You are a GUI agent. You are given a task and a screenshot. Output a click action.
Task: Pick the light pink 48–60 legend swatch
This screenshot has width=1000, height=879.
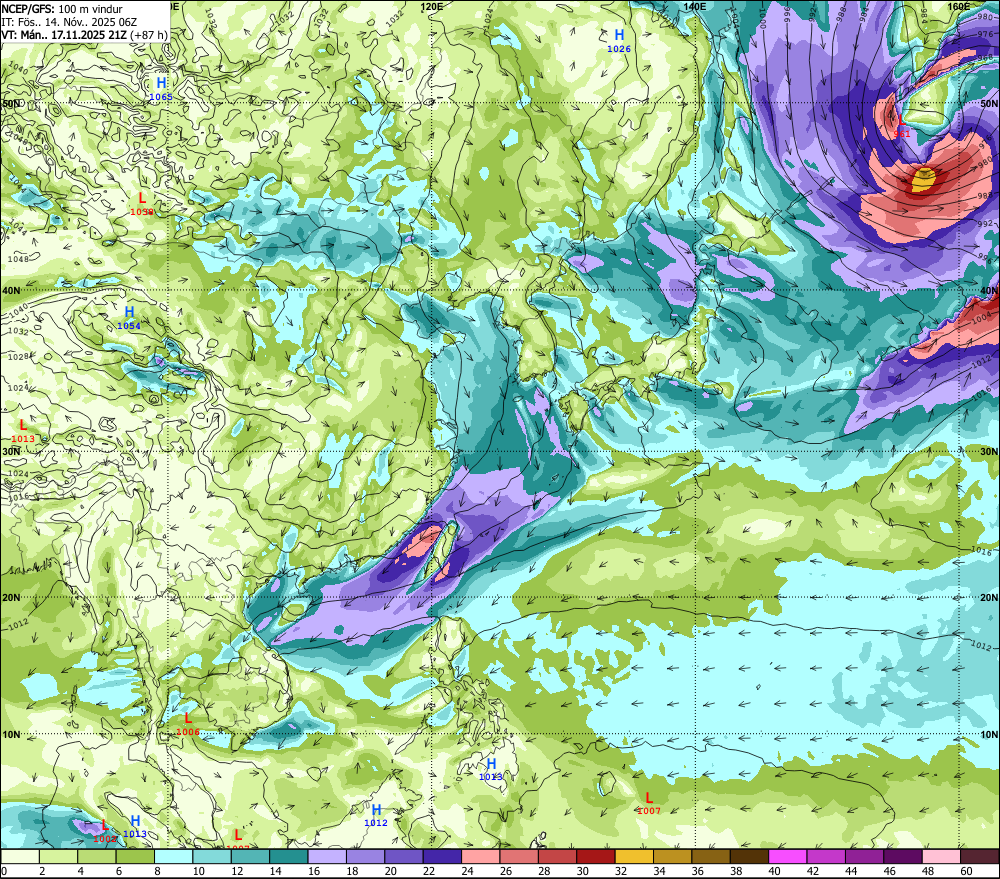(941, 857)
